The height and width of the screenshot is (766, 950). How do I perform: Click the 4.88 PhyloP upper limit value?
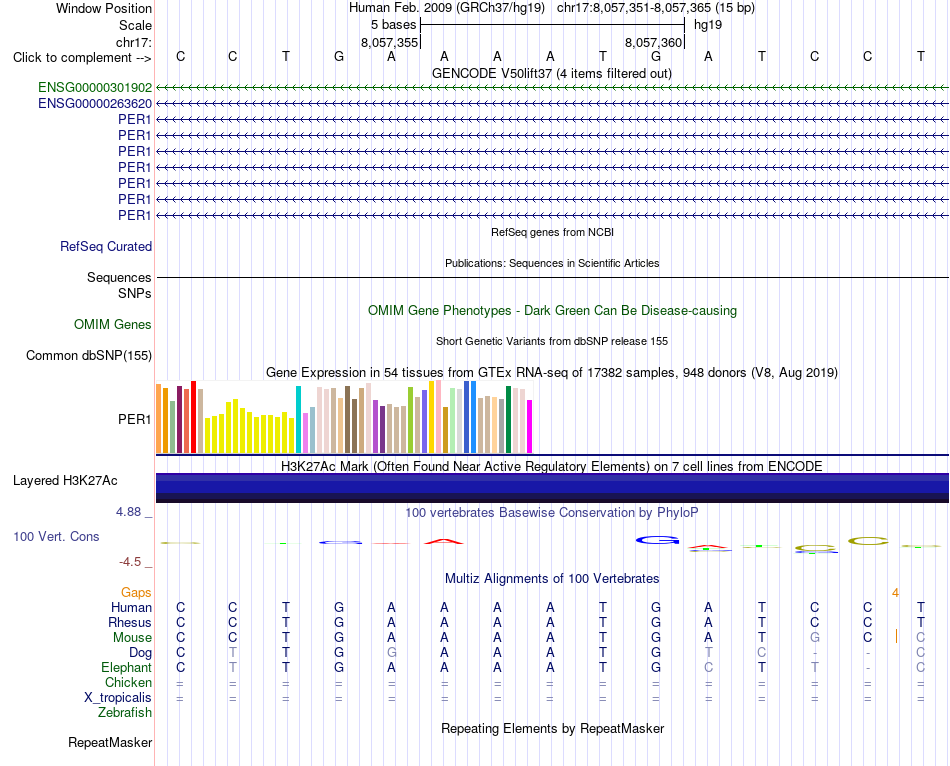128,512
